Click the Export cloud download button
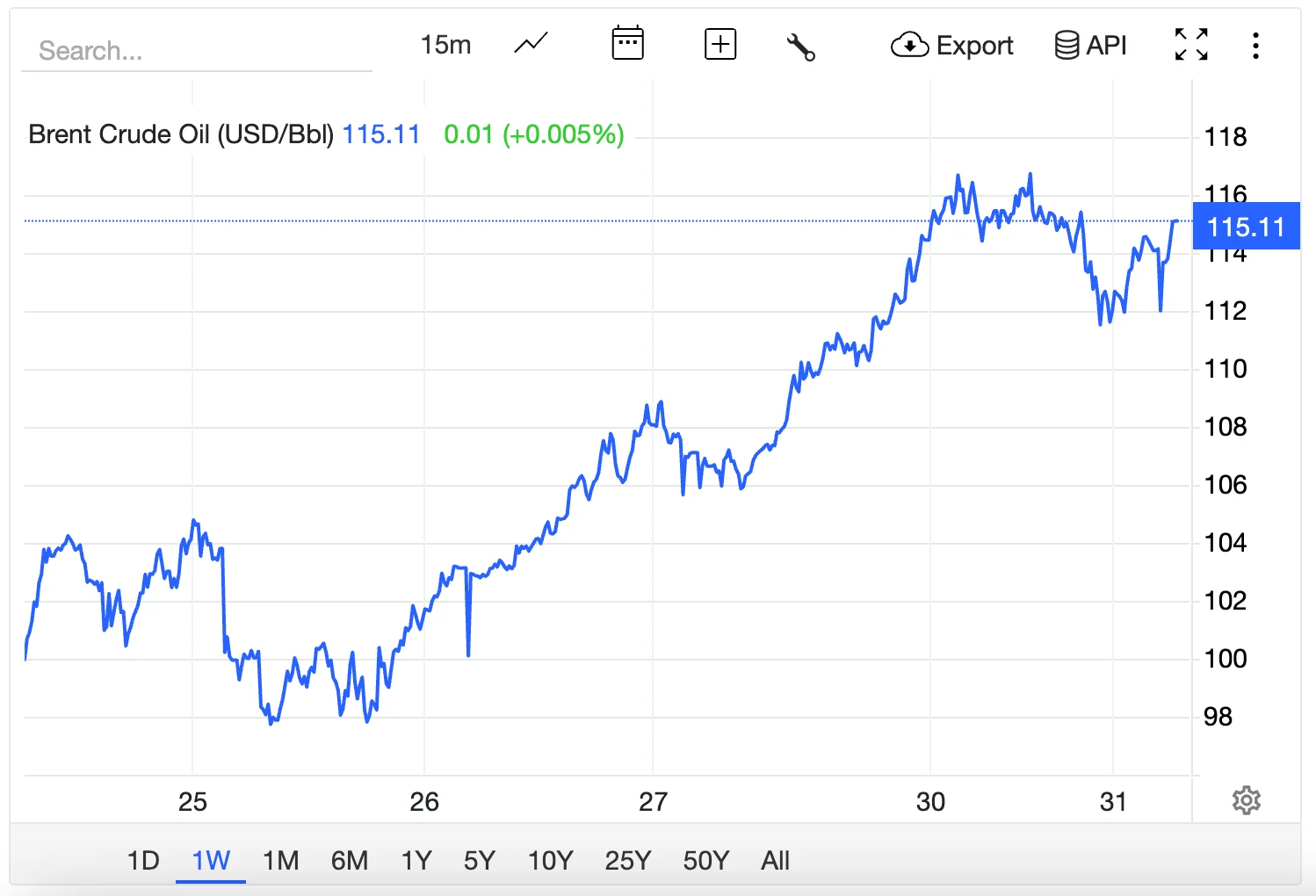Screen dimensions: 1316x896 (952, 45)
